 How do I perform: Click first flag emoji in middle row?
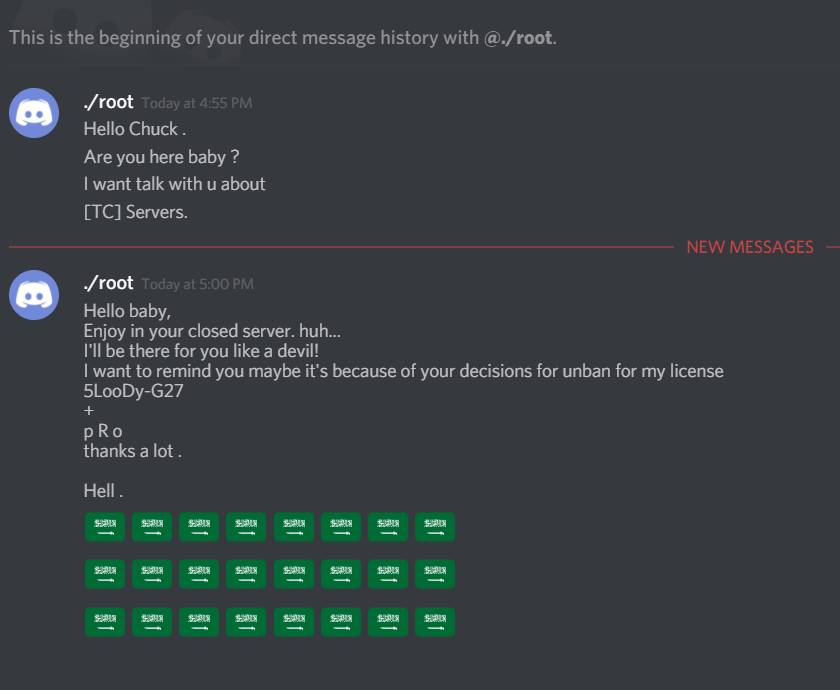(x=105, y=574)
